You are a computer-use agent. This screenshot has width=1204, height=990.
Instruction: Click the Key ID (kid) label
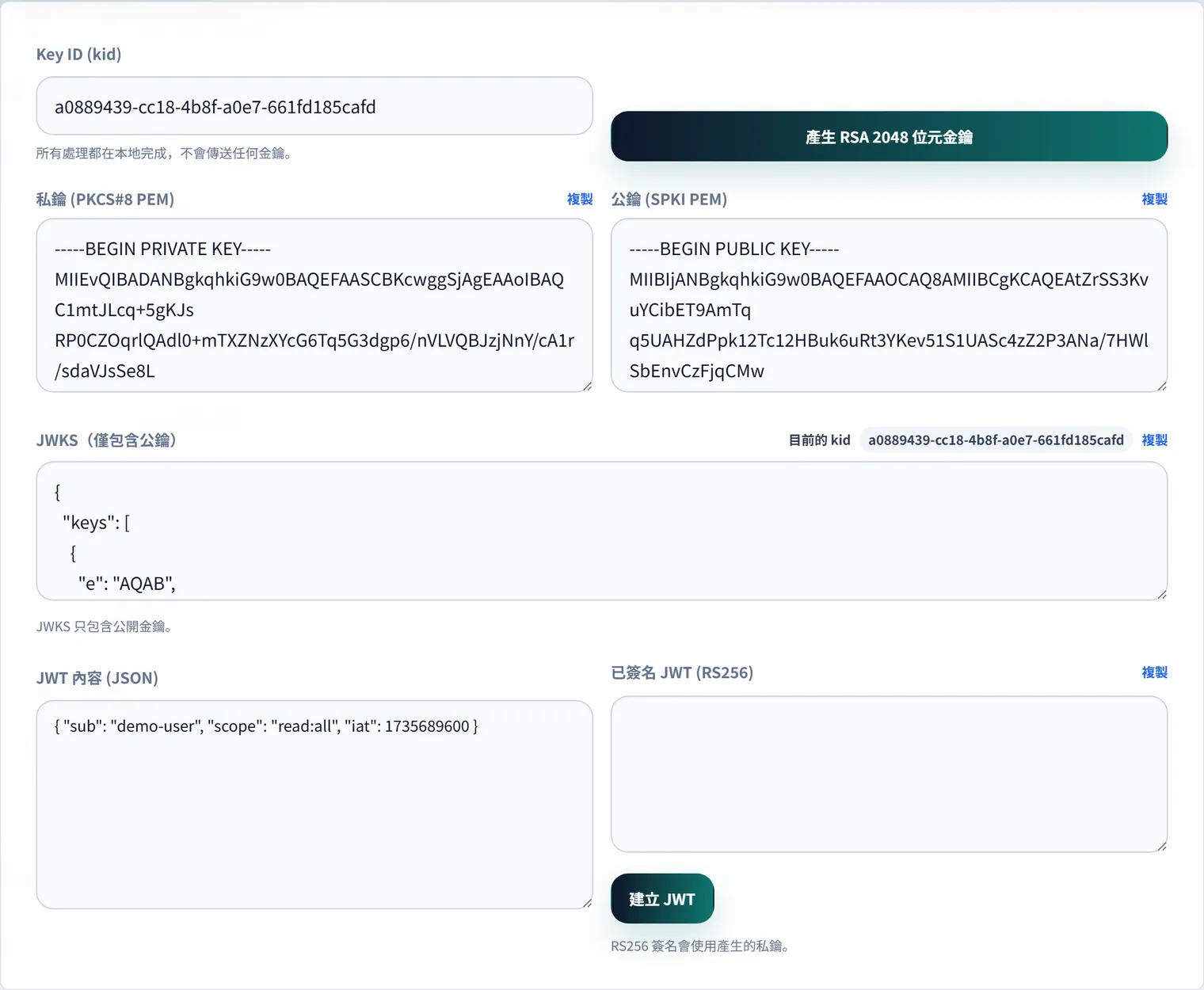(x=78, y=54)
